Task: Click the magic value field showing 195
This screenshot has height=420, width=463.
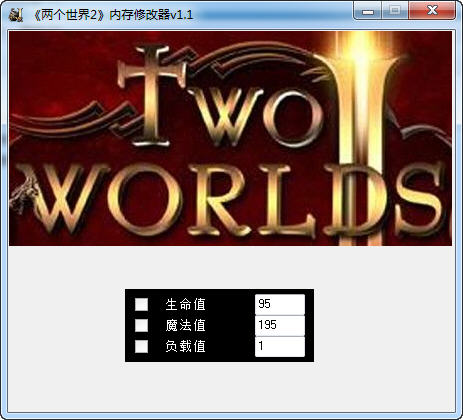Action: [x=280, y=325]
